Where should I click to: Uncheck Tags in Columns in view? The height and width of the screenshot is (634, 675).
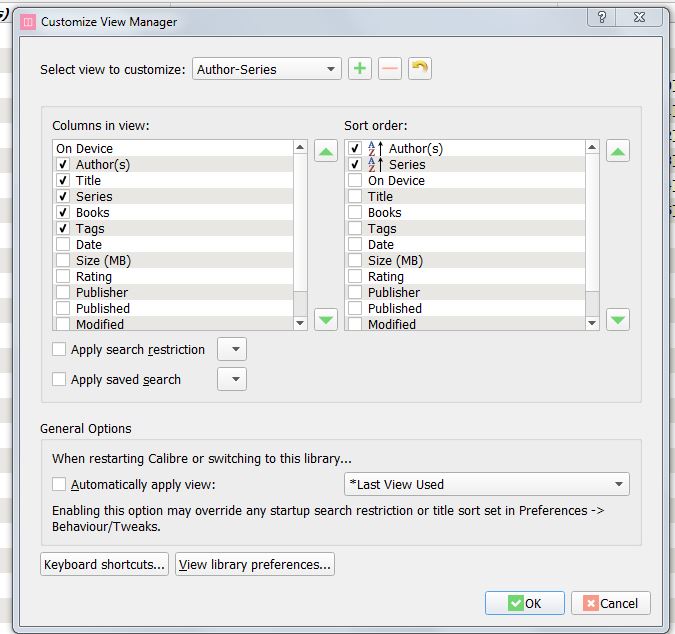coord(63,229)
